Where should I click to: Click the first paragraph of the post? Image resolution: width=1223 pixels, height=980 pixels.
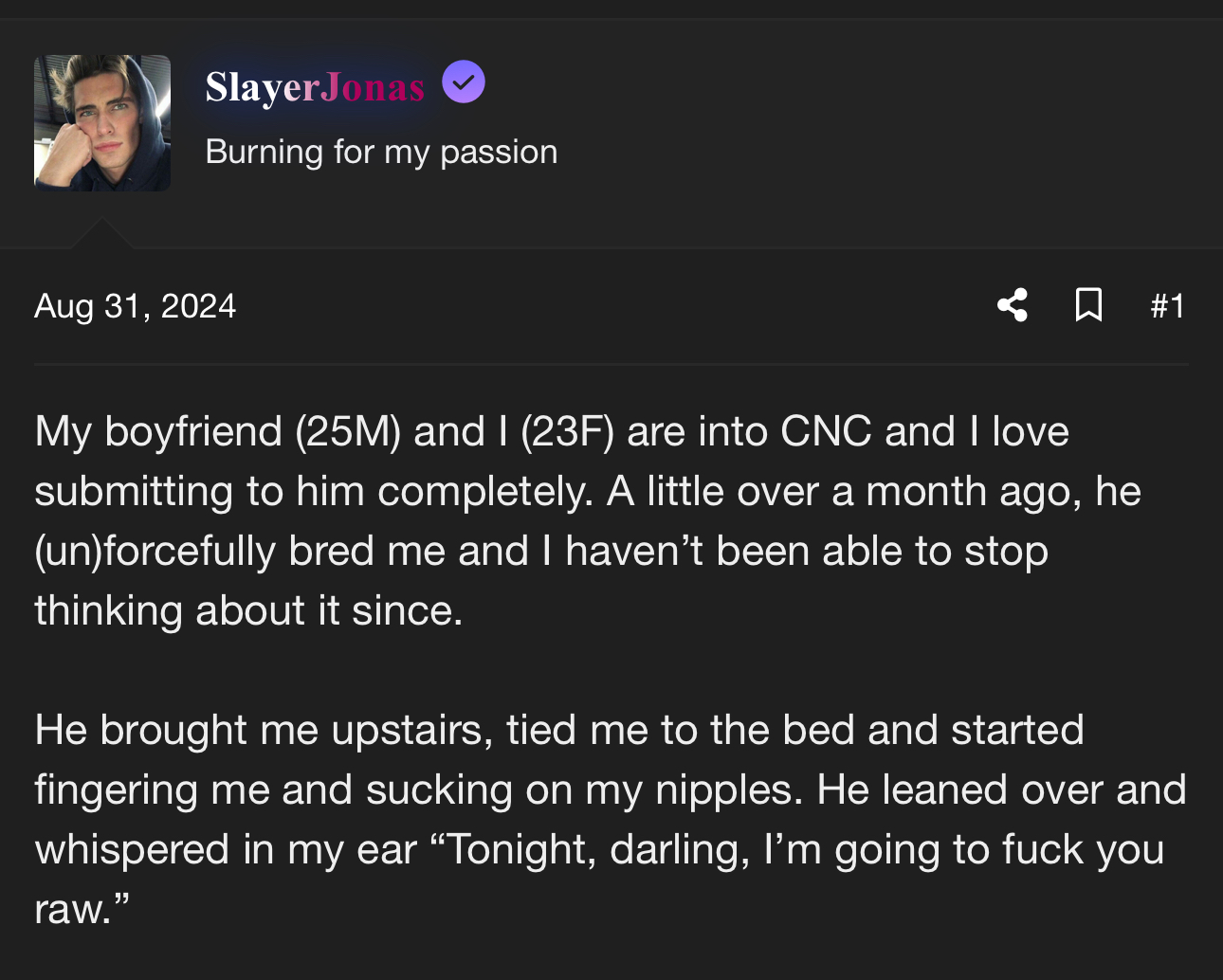[588, 520]
